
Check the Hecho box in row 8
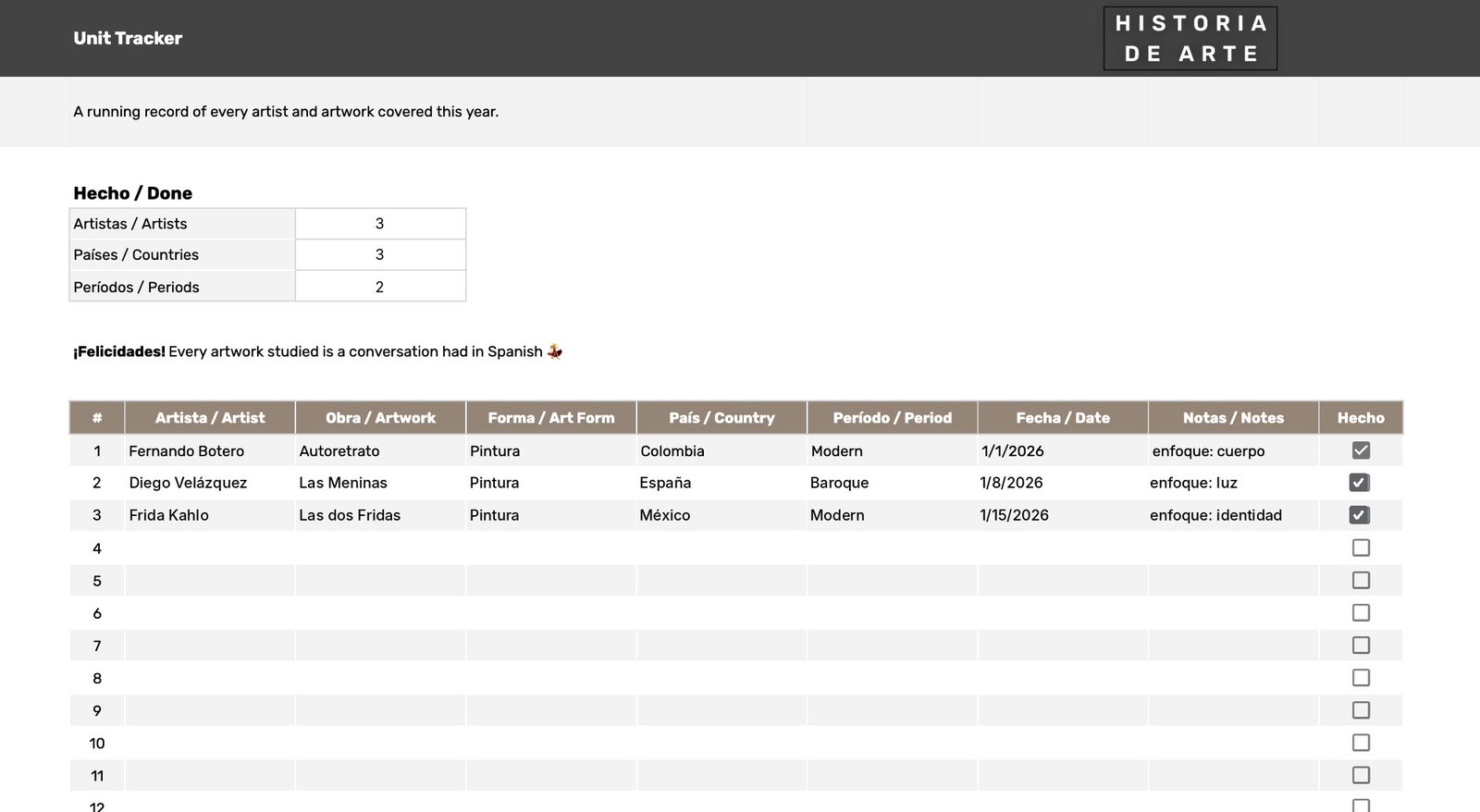coord(1361,678)
